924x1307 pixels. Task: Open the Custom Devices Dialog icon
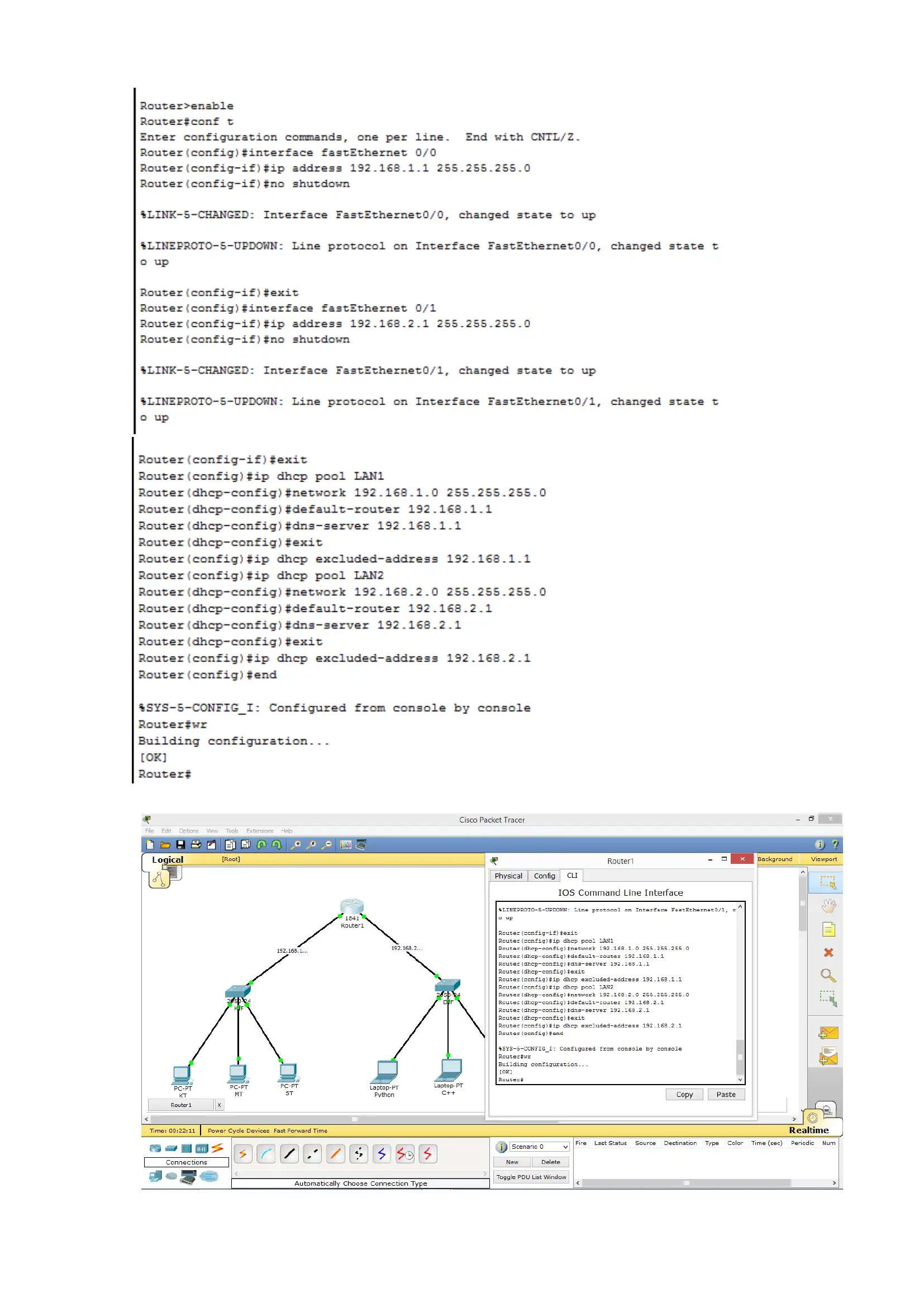361,845
